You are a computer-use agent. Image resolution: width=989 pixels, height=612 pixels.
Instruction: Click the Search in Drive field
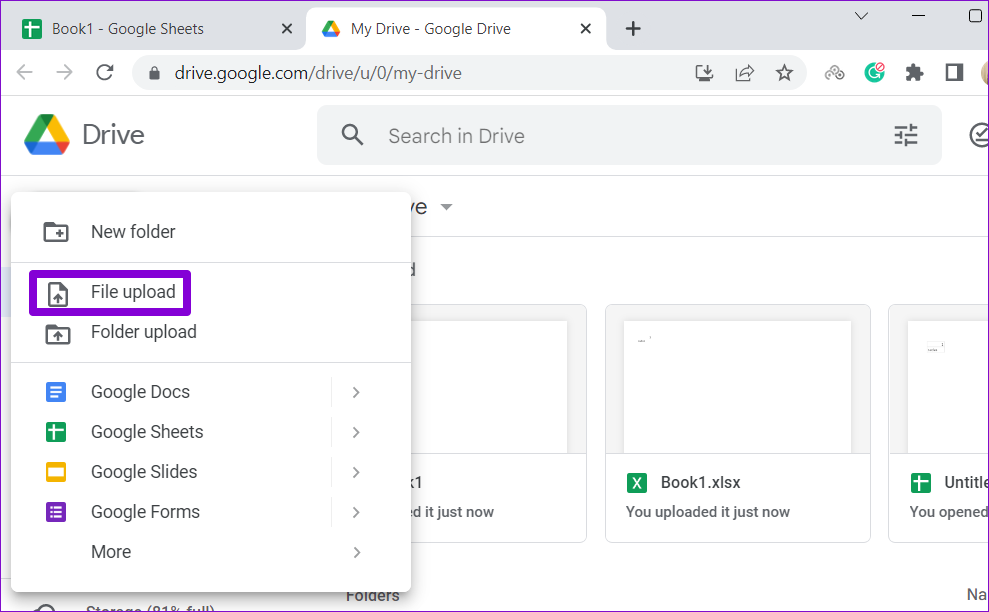[x=629, y=135]
